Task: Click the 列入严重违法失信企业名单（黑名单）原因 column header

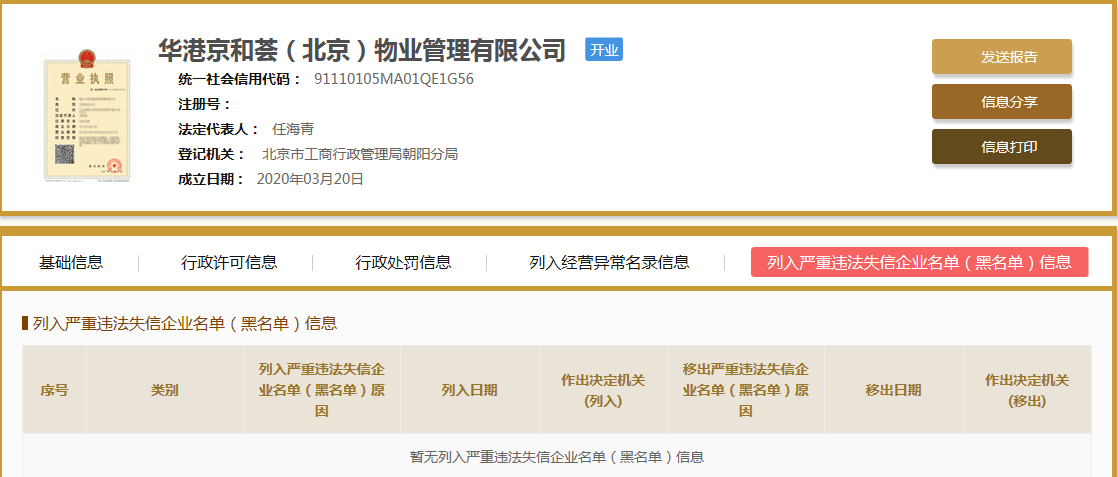Action: (x=322, y=390)
